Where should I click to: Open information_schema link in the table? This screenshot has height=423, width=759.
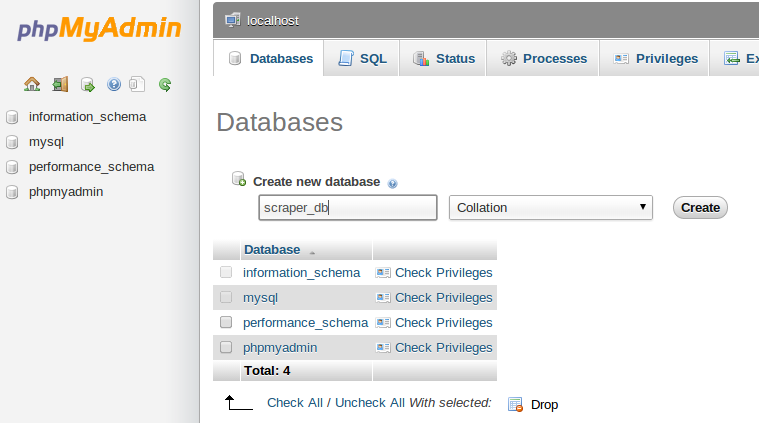302,273
